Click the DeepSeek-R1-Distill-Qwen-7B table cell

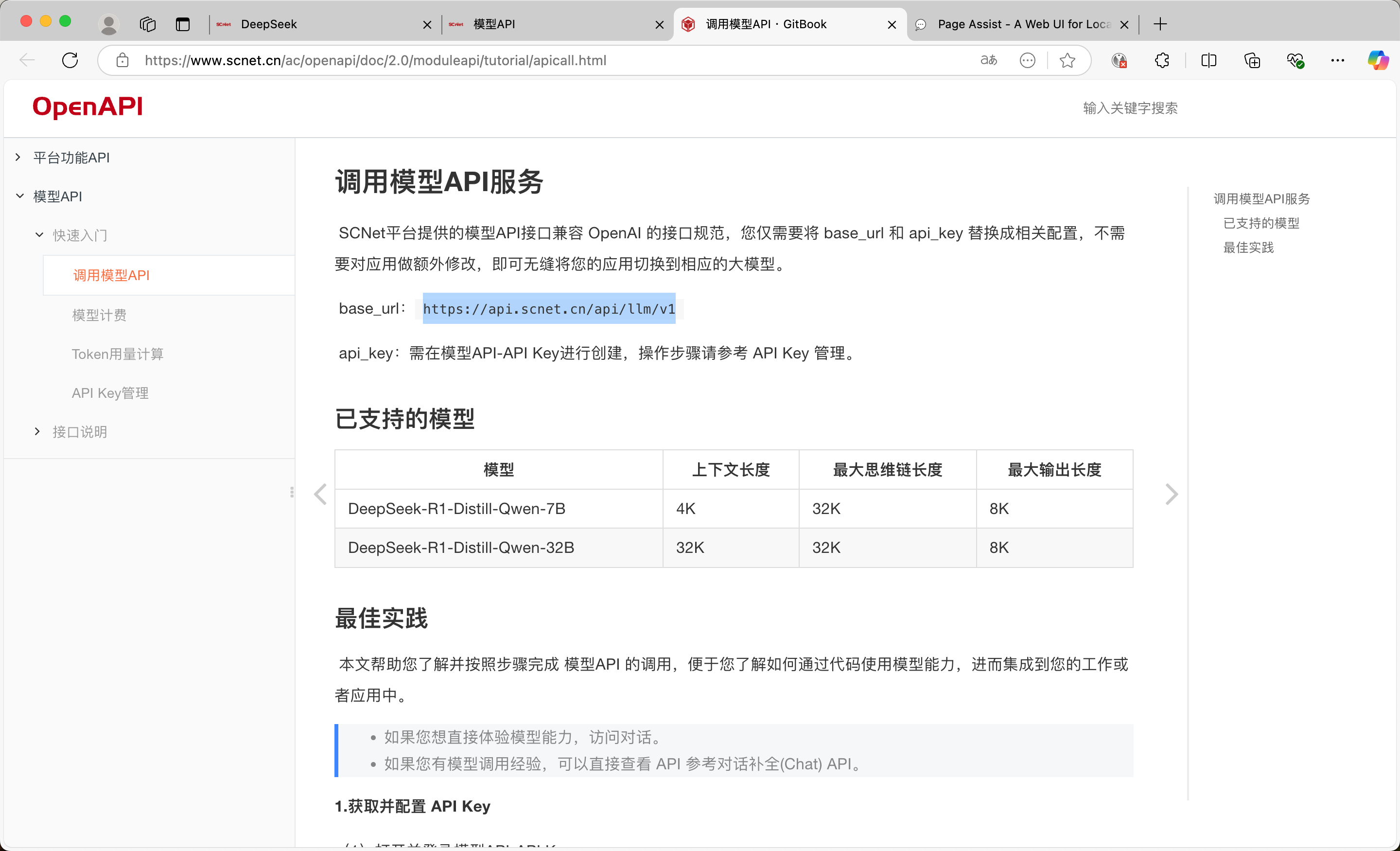[498, 509]
